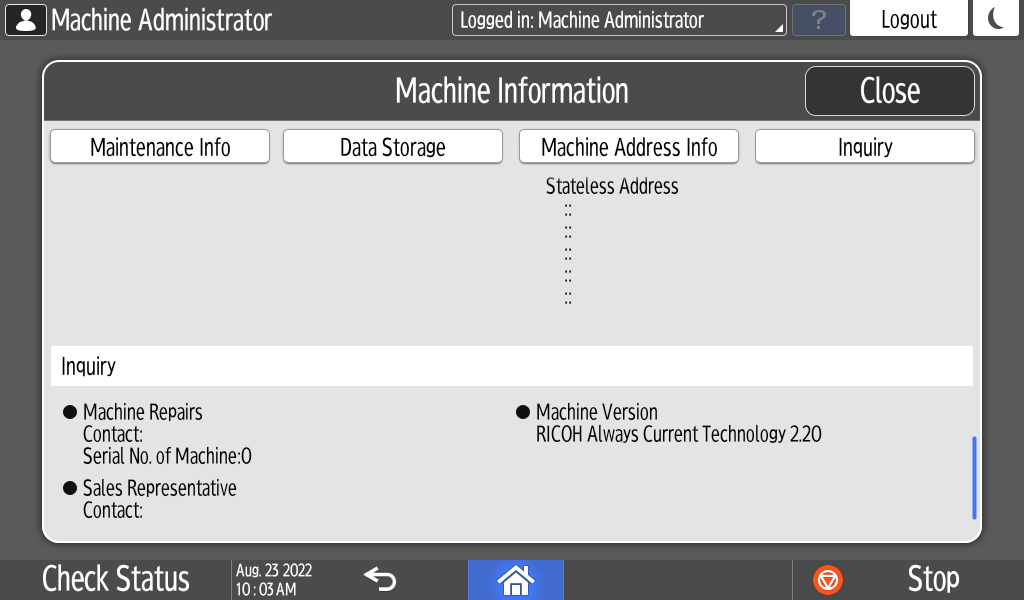Screen dimensions: 1024x600
Task: Open the help question mark icon
Action: [818, 20]
